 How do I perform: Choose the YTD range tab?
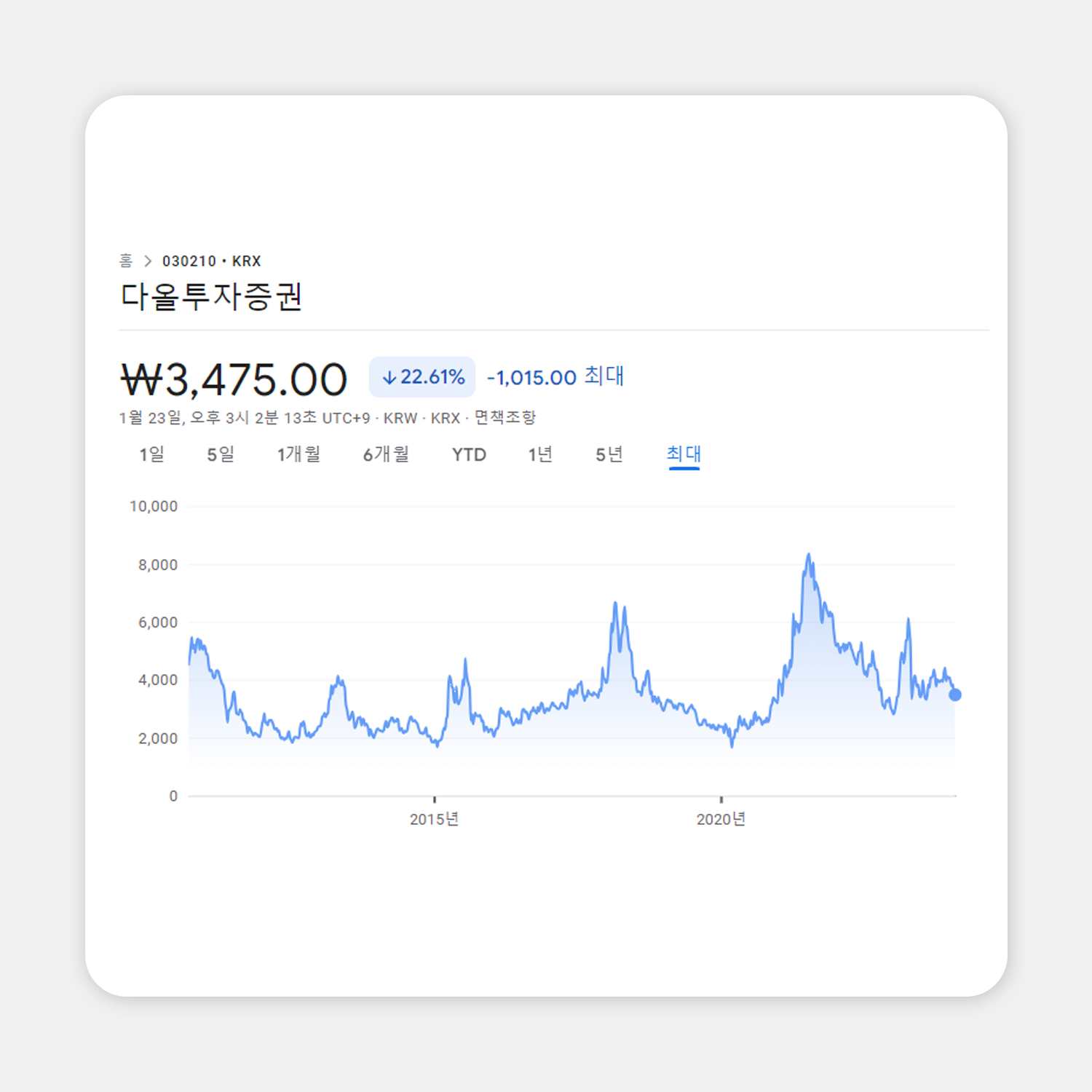click(x=469, y=454)
